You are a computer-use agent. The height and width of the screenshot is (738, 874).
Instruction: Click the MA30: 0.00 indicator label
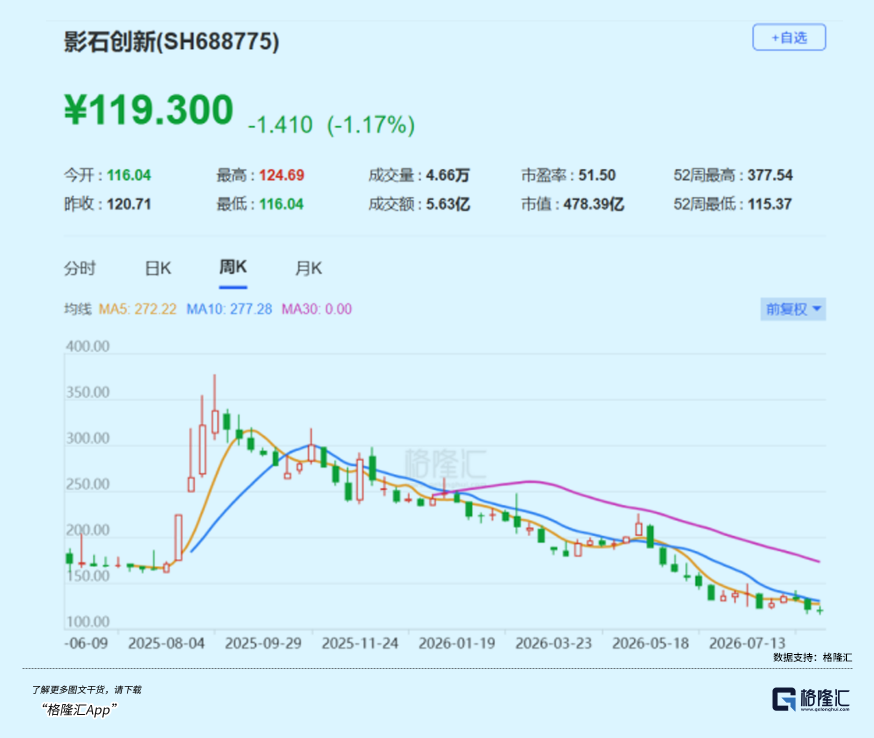[317, 309]
